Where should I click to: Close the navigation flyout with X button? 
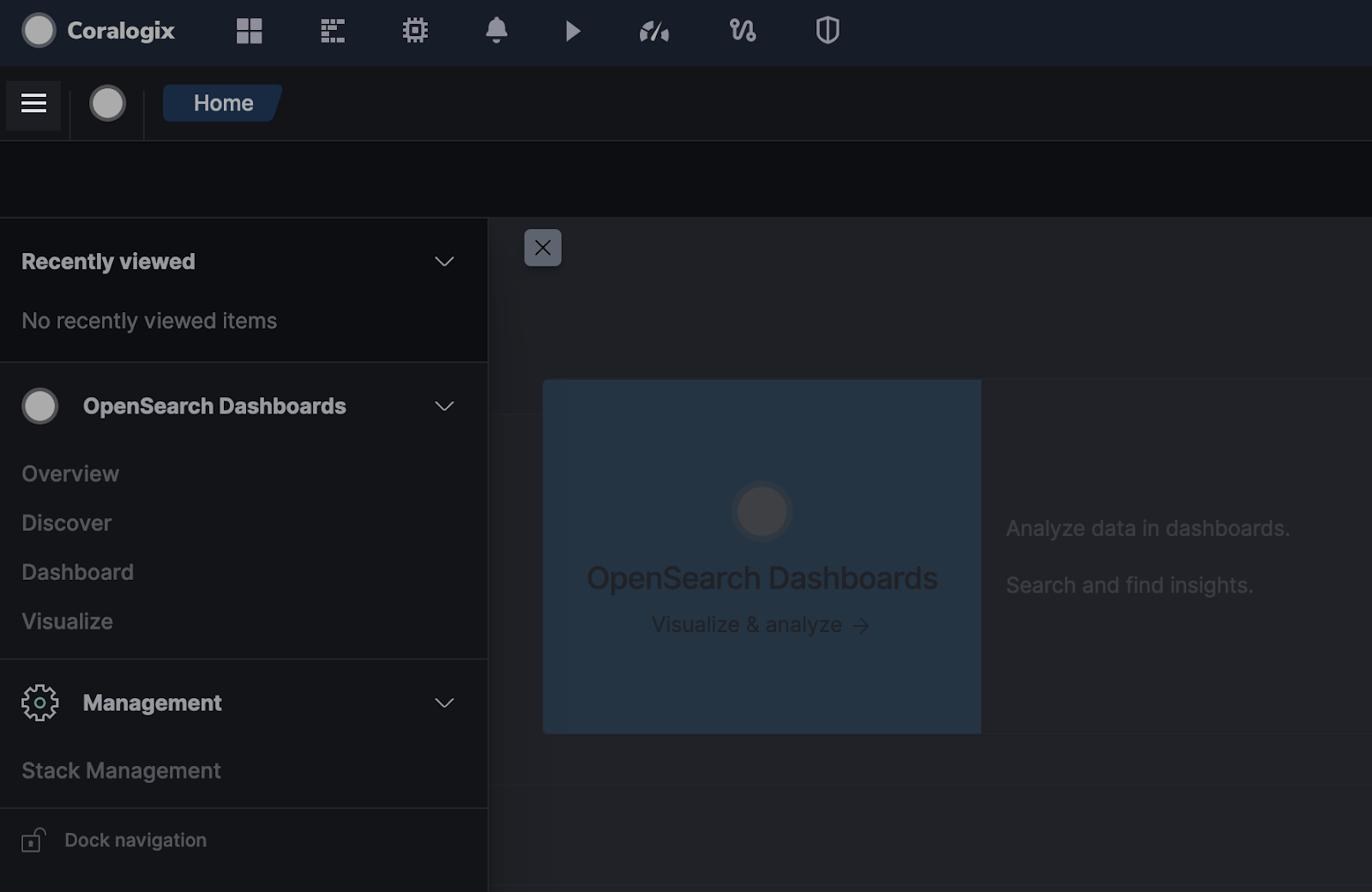tap(543, 248)
